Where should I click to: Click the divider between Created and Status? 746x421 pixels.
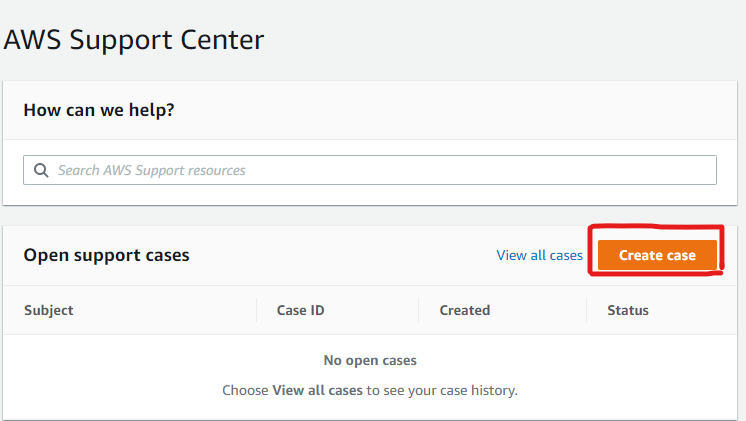click(x=587, y=310)
